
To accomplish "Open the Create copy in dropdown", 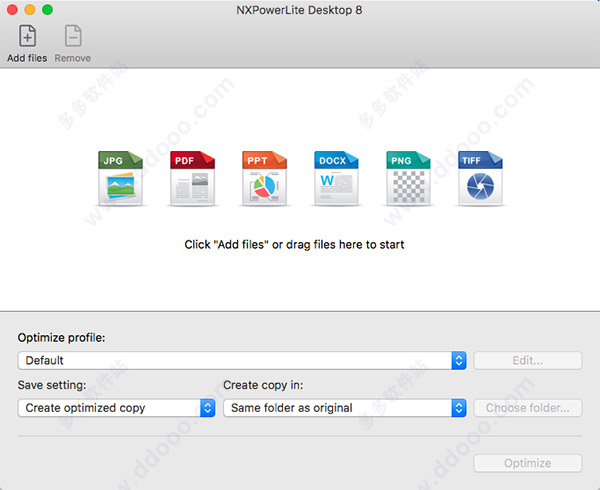I will point(345,408).
